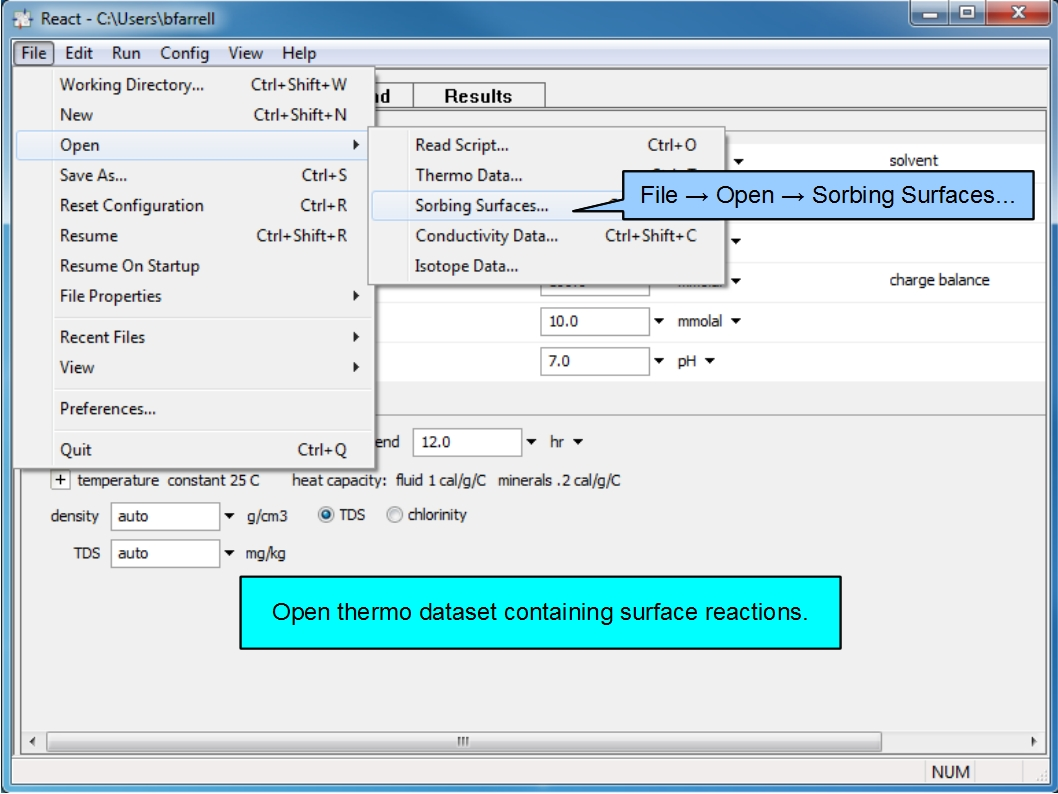Screen dimensions: 1058x794
Task: Open the TDS mg/kg dropdown arrow
Action: 229,553
